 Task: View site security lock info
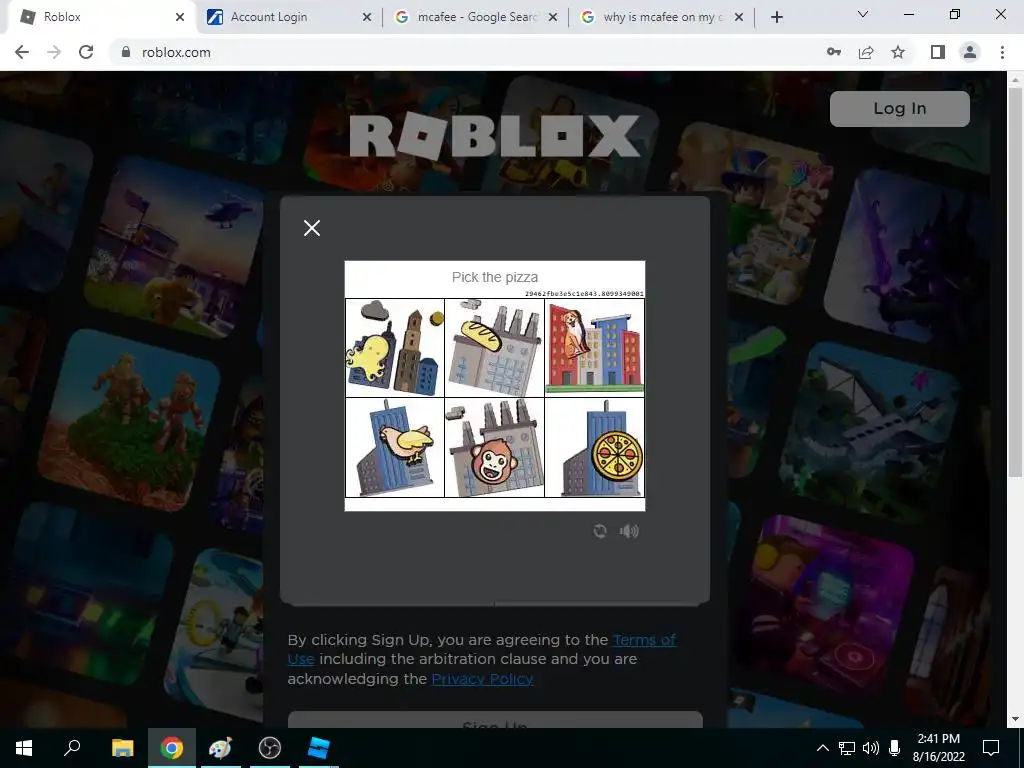coord(126,52)
